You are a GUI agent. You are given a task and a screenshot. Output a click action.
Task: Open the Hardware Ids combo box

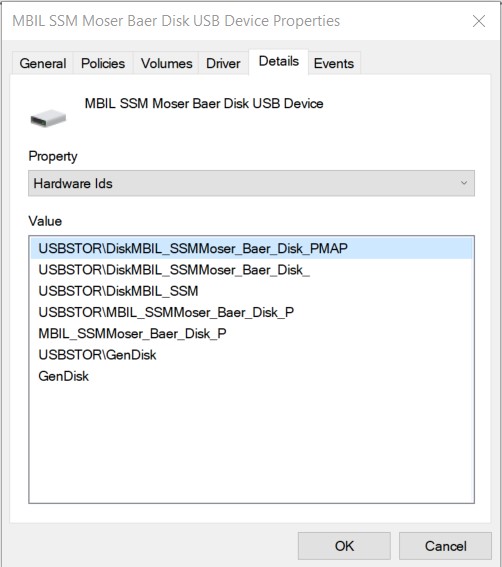tap(251, 183)
